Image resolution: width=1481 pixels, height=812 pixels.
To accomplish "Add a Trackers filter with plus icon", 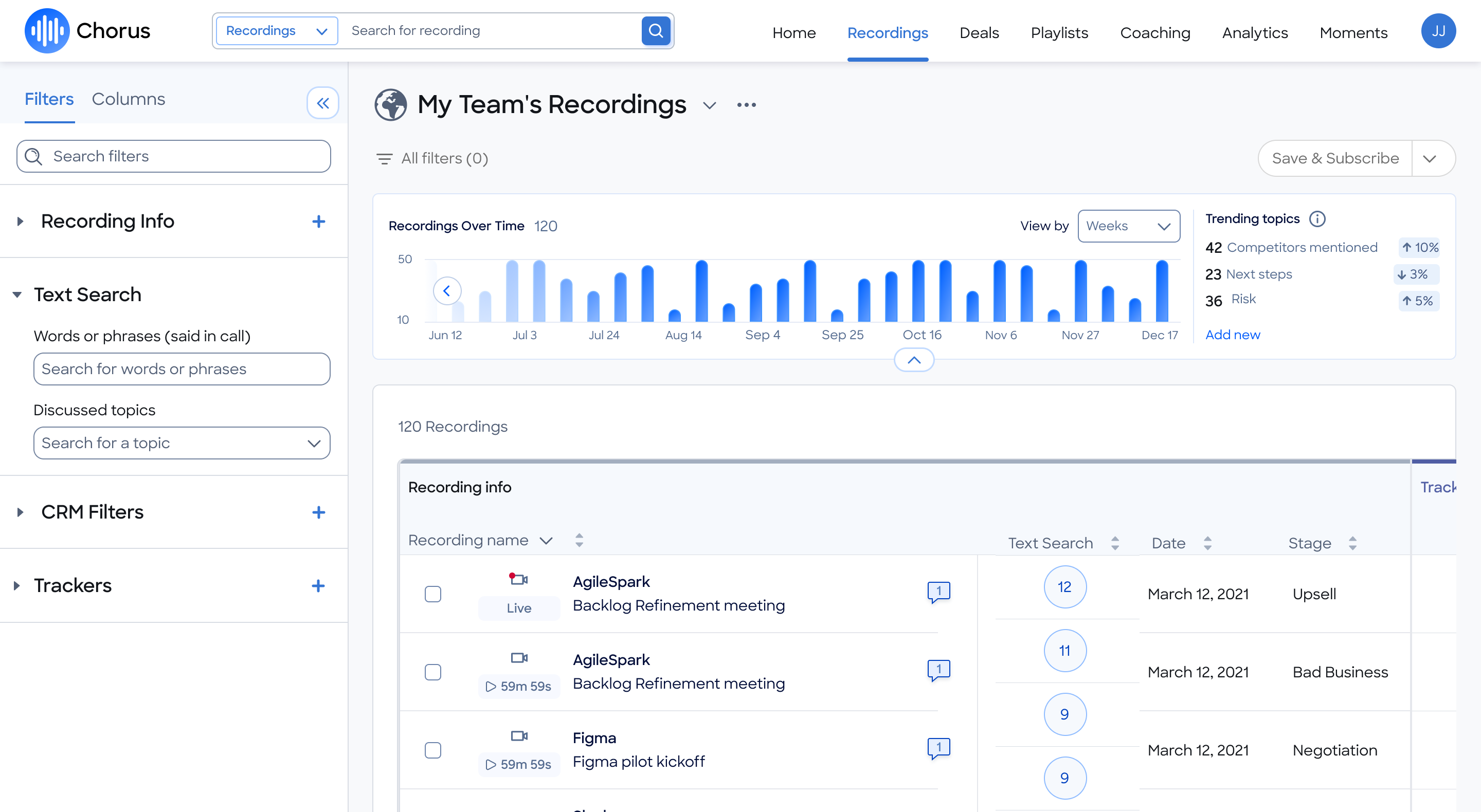I will pos(318,585).
